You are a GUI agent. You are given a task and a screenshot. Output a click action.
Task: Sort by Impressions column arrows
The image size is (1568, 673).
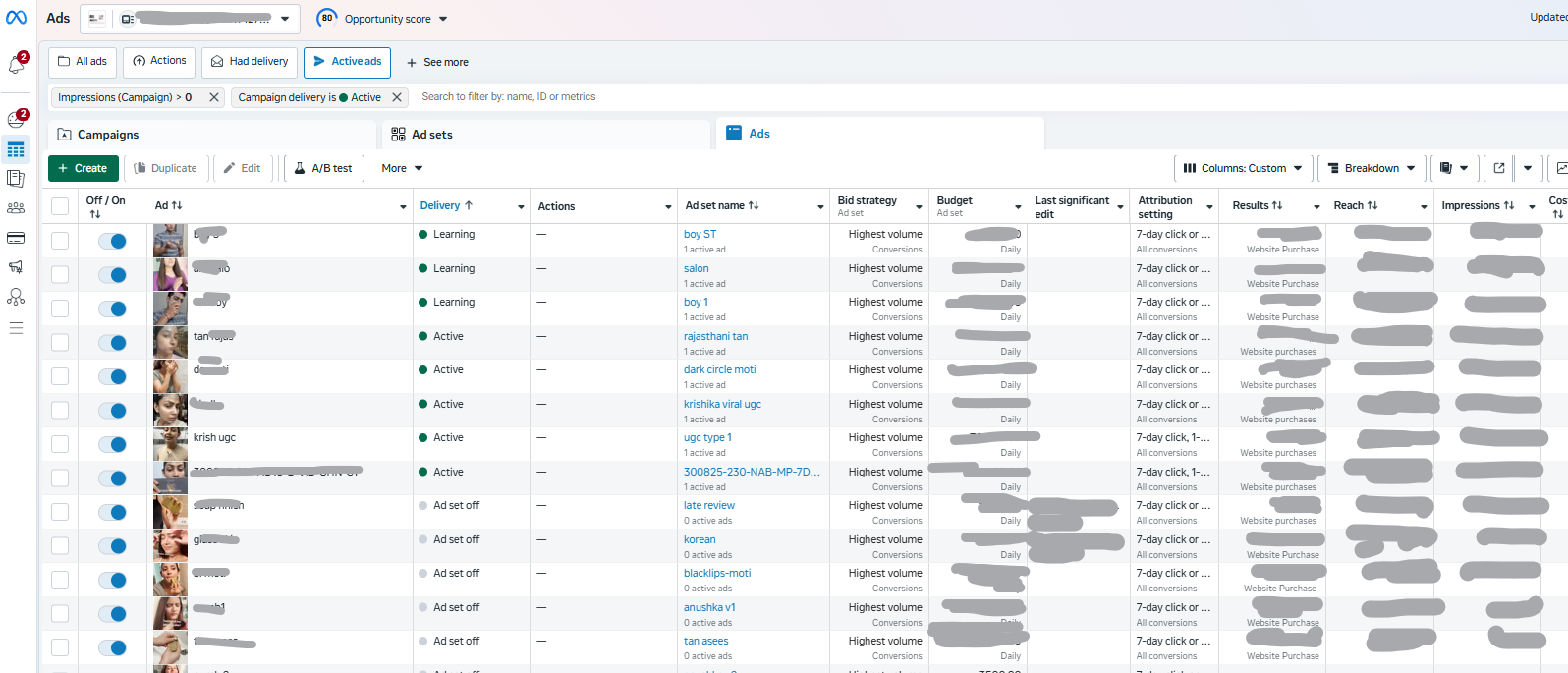1509,205
